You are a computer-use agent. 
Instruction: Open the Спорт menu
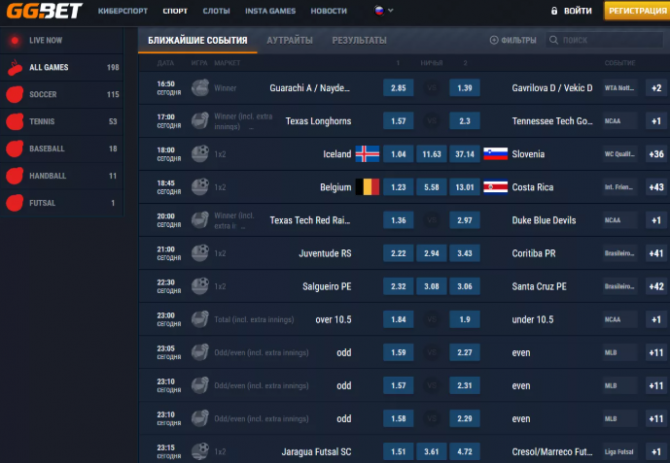tap(175, 11)
